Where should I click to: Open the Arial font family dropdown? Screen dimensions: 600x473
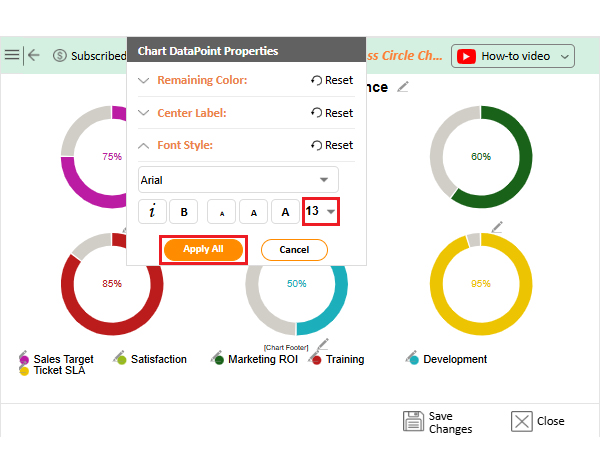[x=238, y=180]
